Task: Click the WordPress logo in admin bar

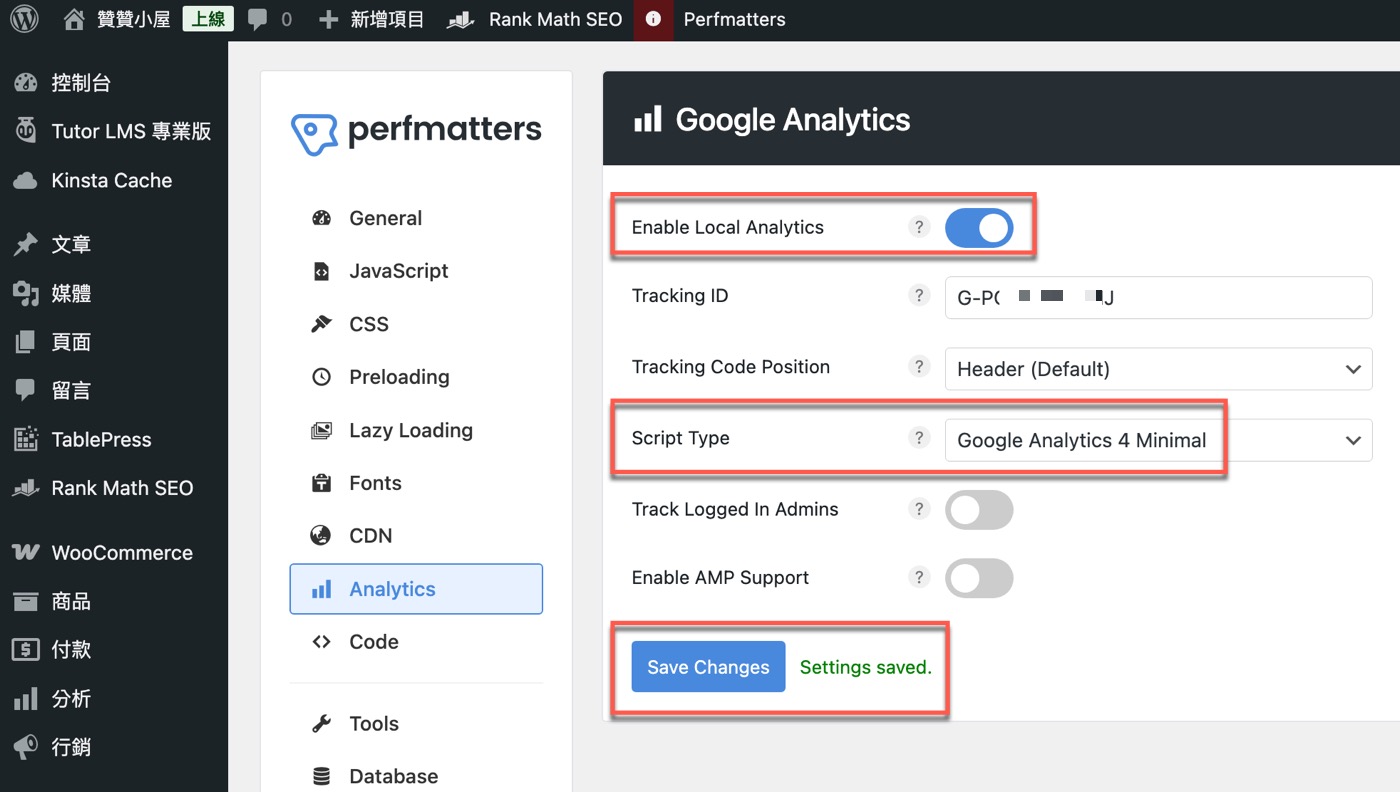Action: 24,19
